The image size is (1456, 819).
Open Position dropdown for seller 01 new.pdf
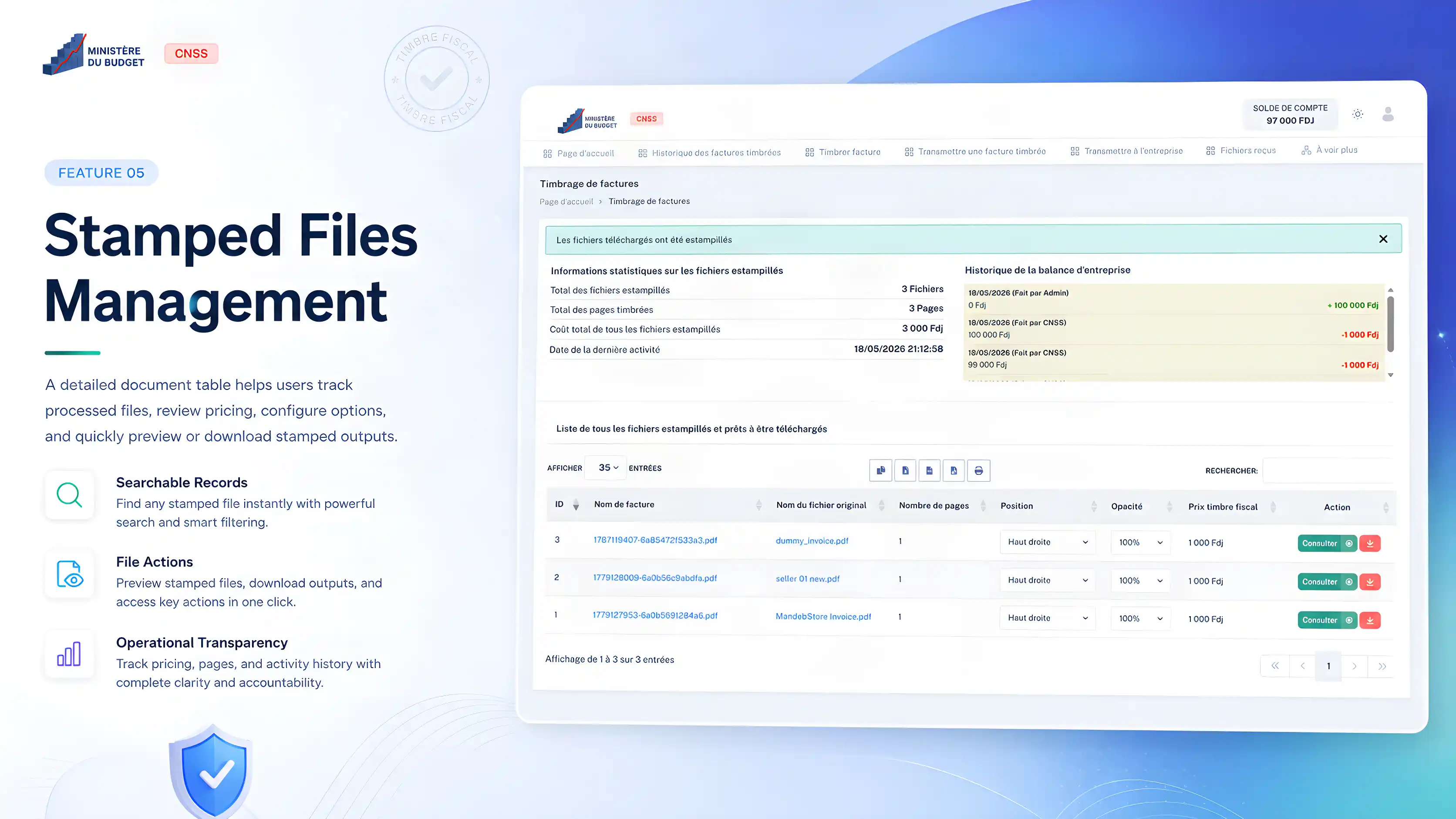(1047, 580)
